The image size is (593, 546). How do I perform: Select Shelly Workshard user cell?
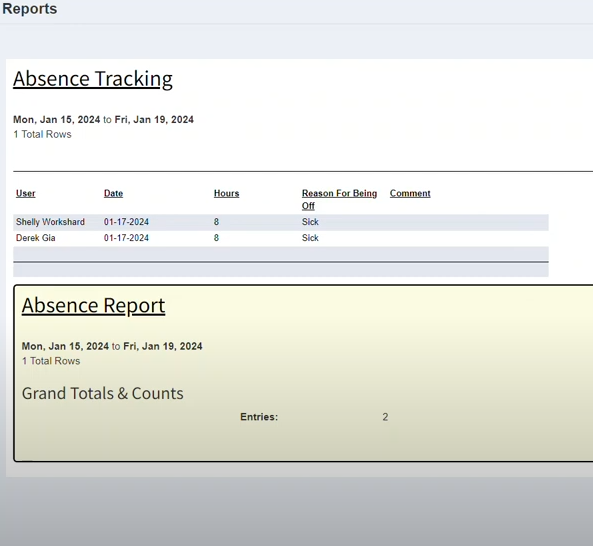(x=50, y=222)
